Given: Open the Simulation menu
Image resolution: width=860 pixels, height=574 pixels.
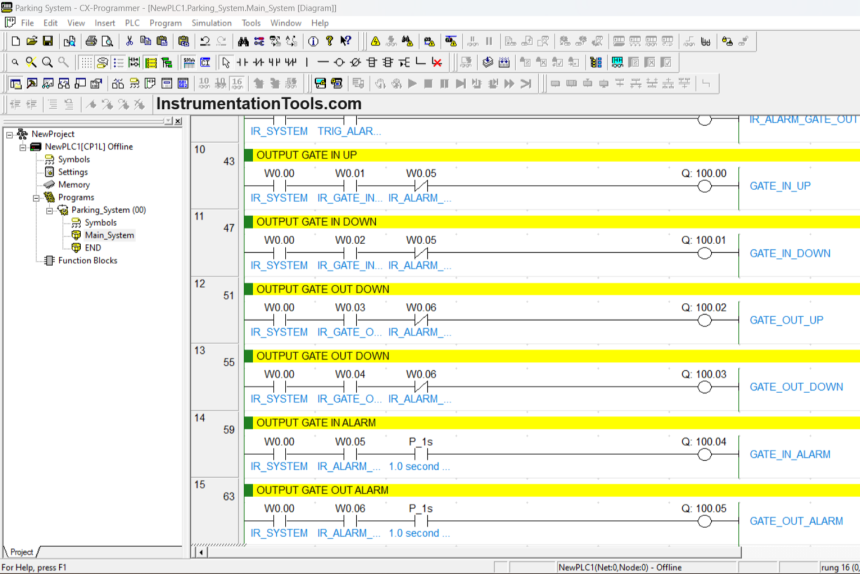Looking at the screenshot, I should (211, 23).
